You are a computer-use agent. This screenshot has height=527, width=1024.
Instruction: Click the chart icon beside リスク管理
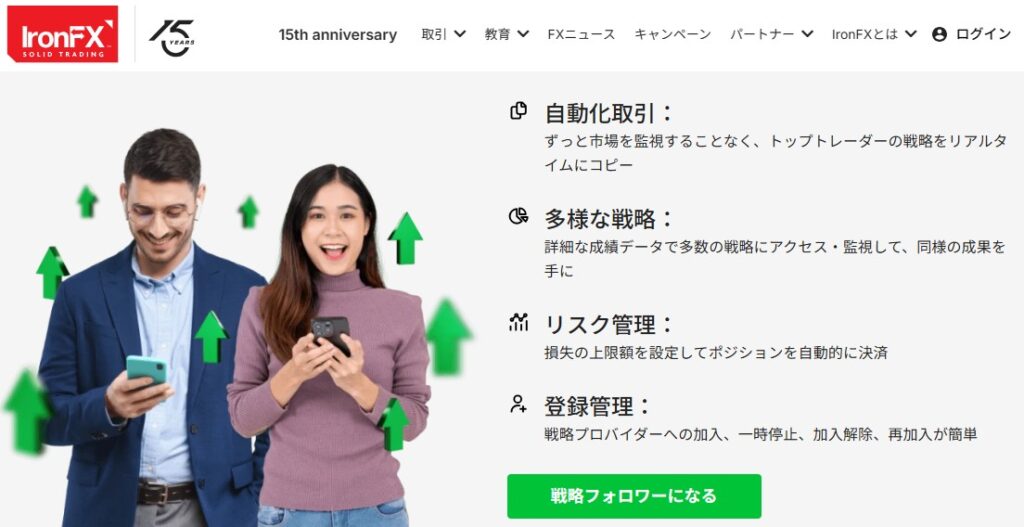(519, 321)
